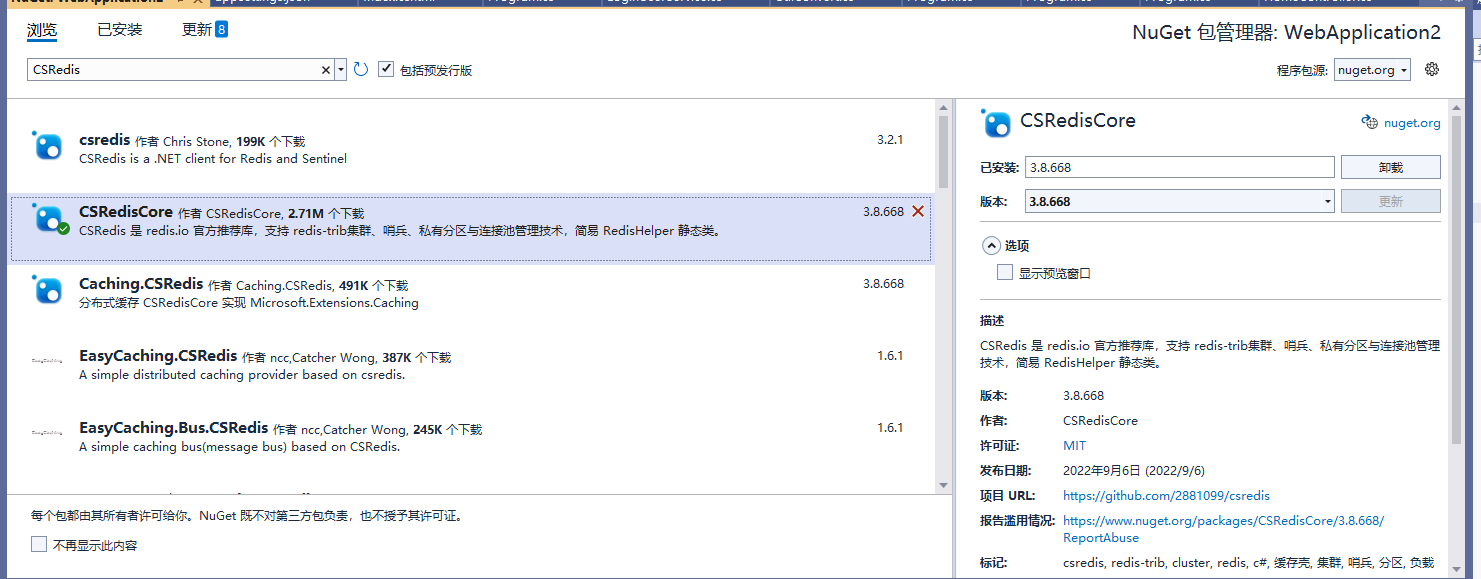Open the search box history dropdown arrow
This screenshot has height=579, width=1481.
[341, 70]
